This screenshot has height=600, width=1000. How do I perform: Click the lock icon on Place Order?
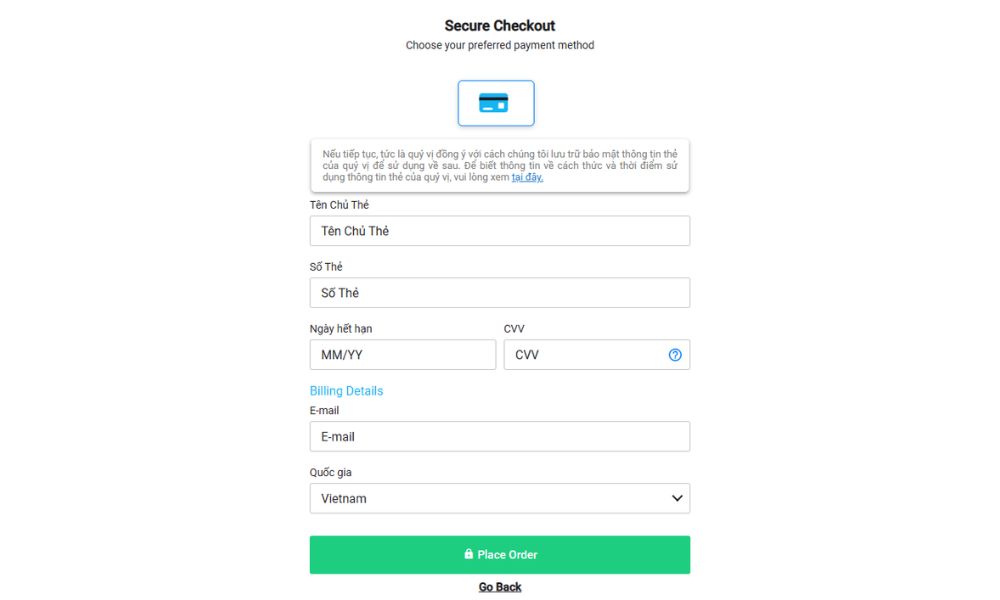click(468, 555)
